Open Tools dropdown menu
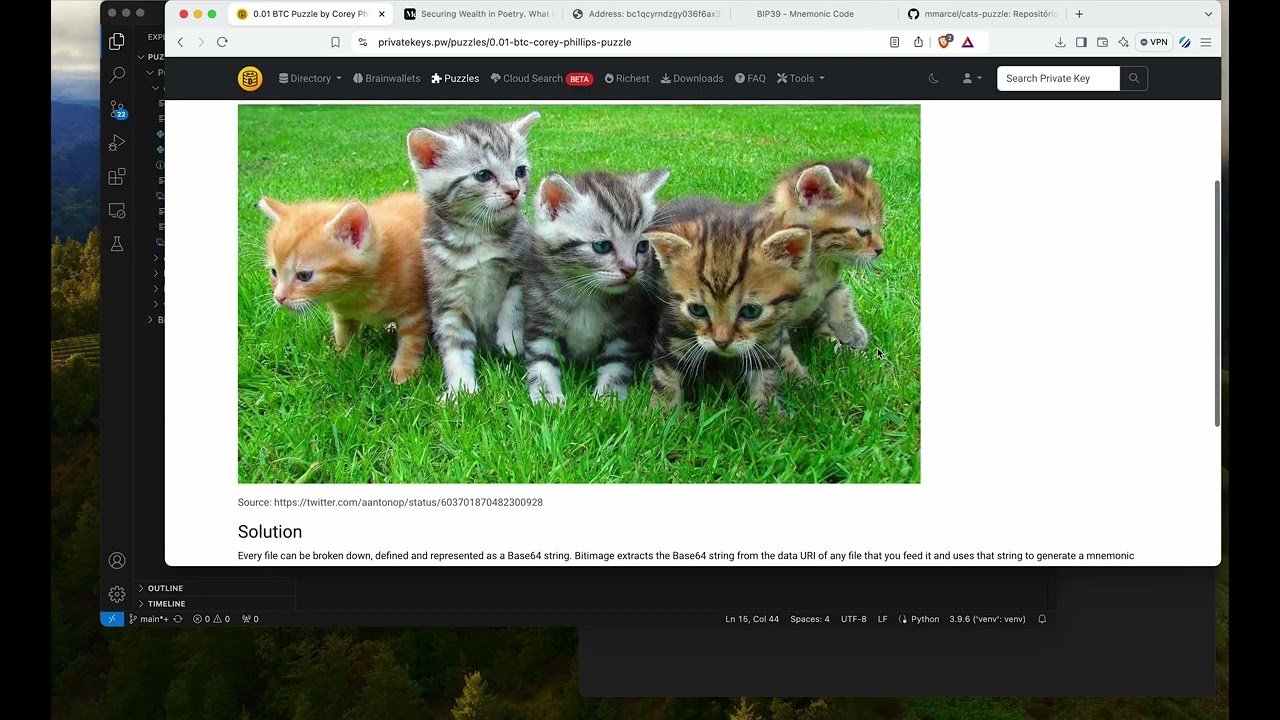This screenshot has width=1280, height=720. (801, 78)
